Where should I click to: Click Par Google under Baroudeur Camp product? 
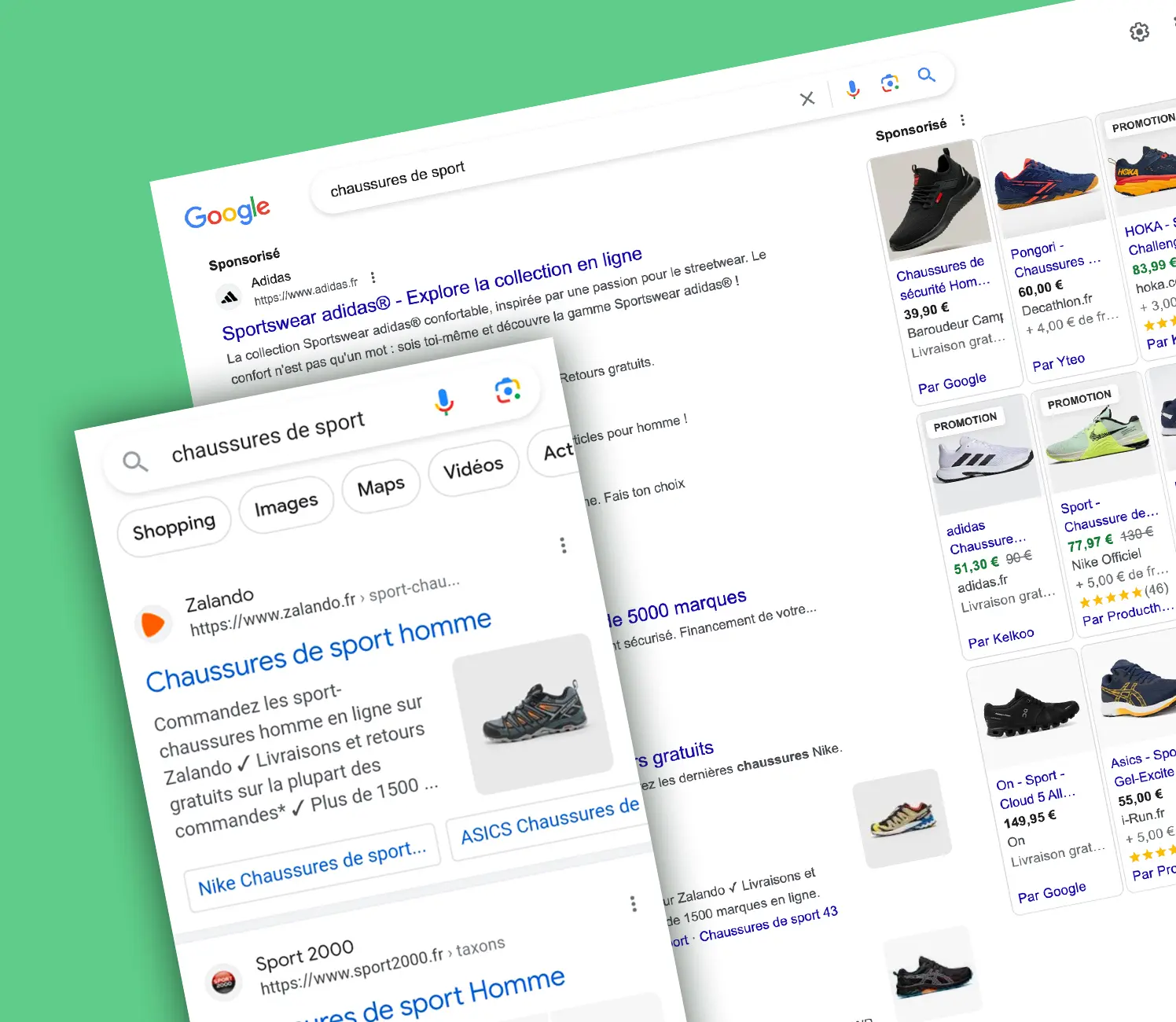952,383
